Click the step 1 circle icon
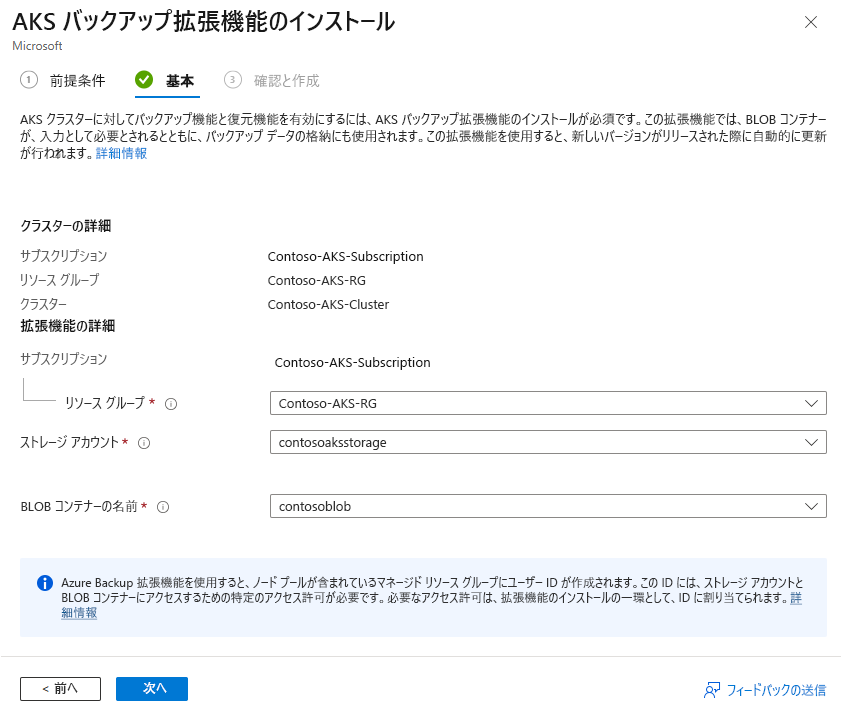This screenshot has width=841, height=709. (x=29, y=80)
